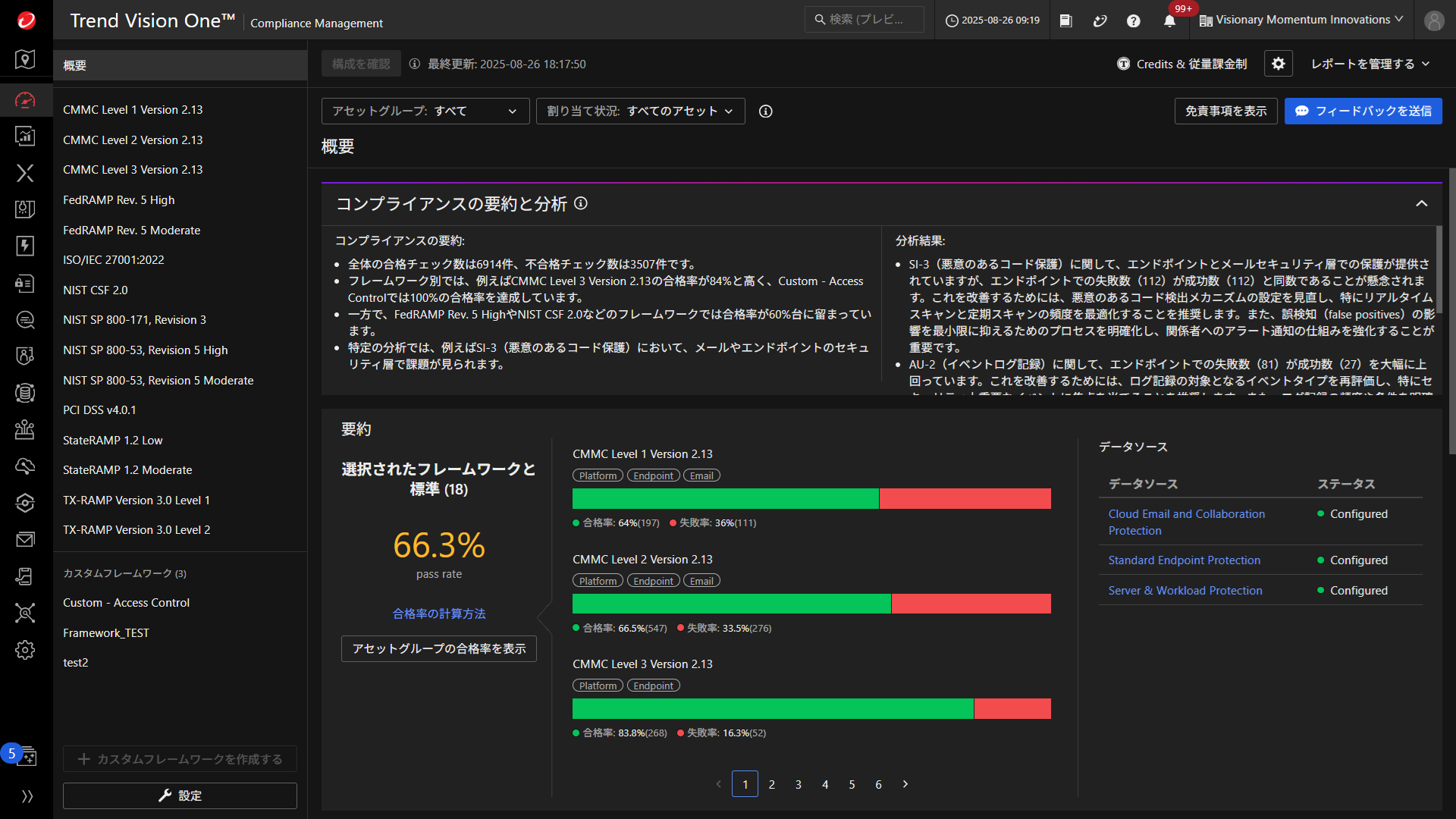Click the lightning bolt sidebar icon
Viewport: 1456px width, 819px height.
click(25, 246)
